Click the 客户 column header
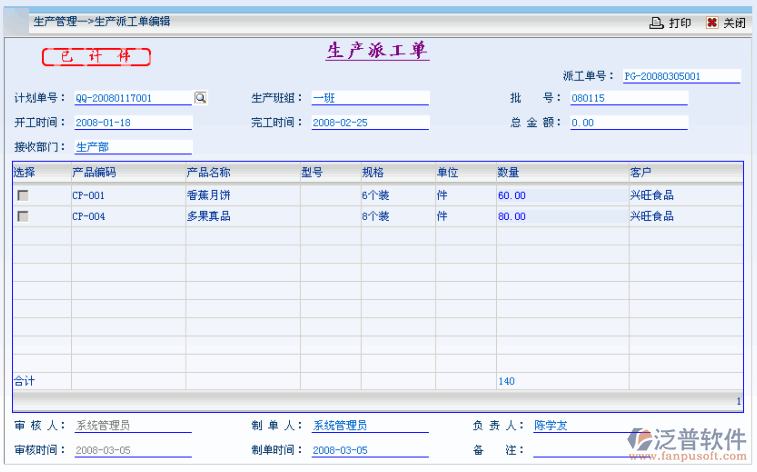Screen dimensions: 757x472 (x=641, y=172)
